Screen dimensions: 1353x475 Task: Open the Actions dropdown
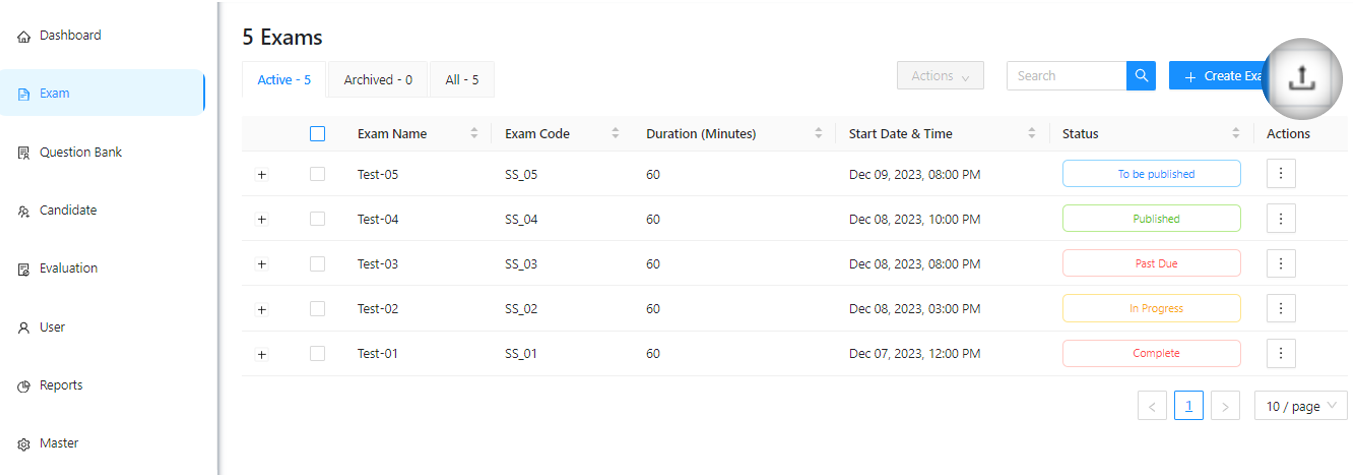click(940, 76)
